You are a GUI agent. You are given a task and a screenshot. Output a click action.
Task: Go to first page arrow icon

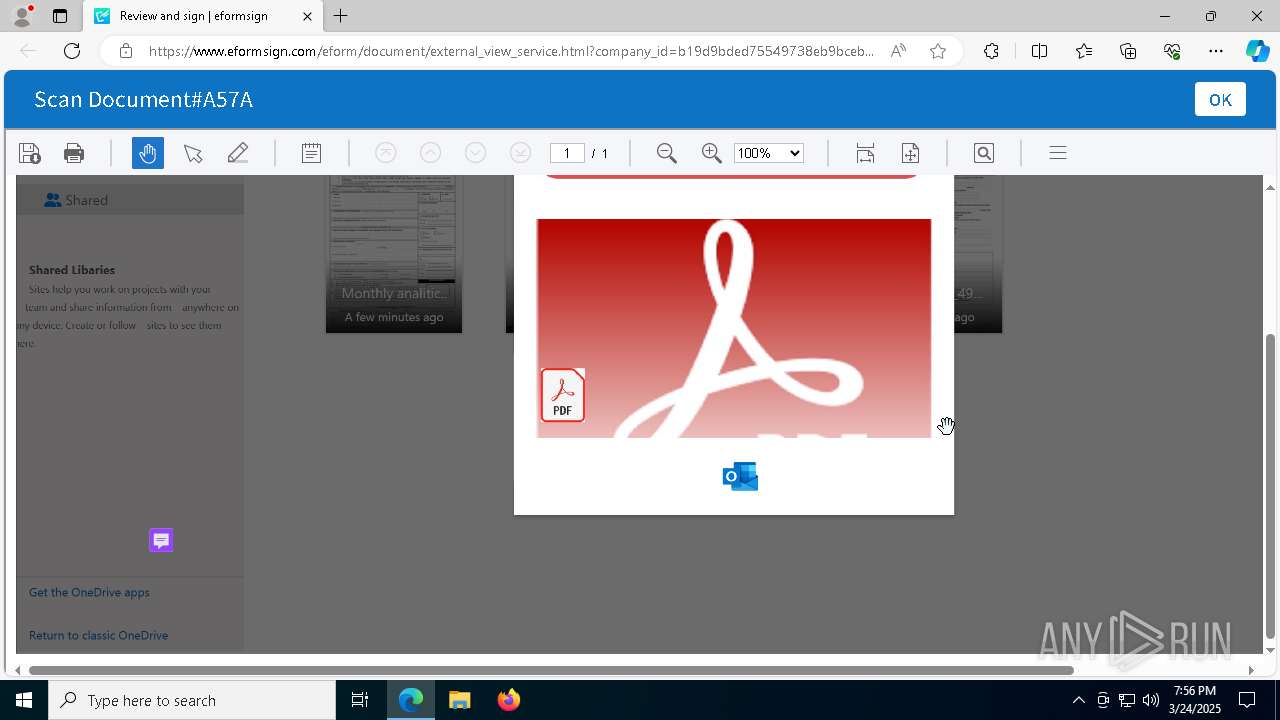[385, 153]
